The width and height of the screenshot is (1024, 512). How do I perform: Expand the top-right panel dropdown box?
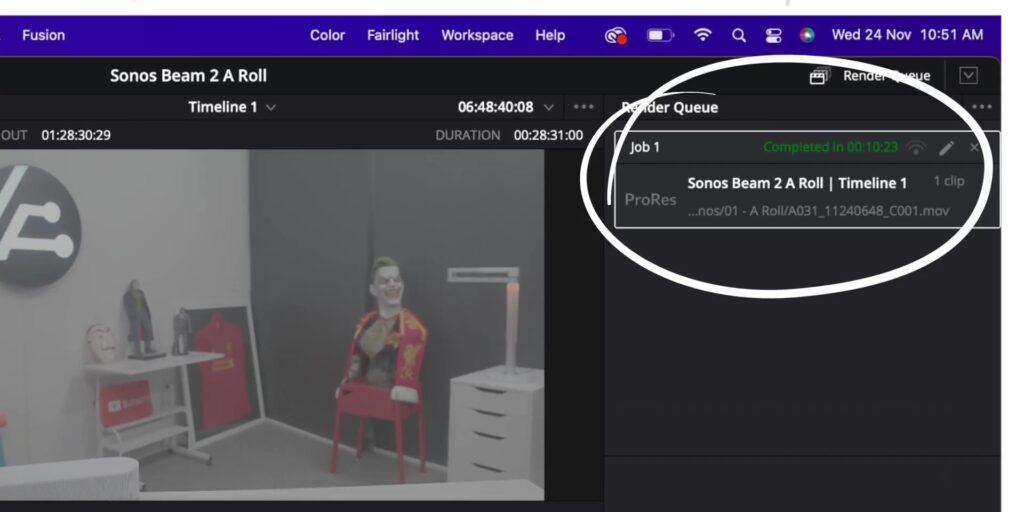click(968, 76)
